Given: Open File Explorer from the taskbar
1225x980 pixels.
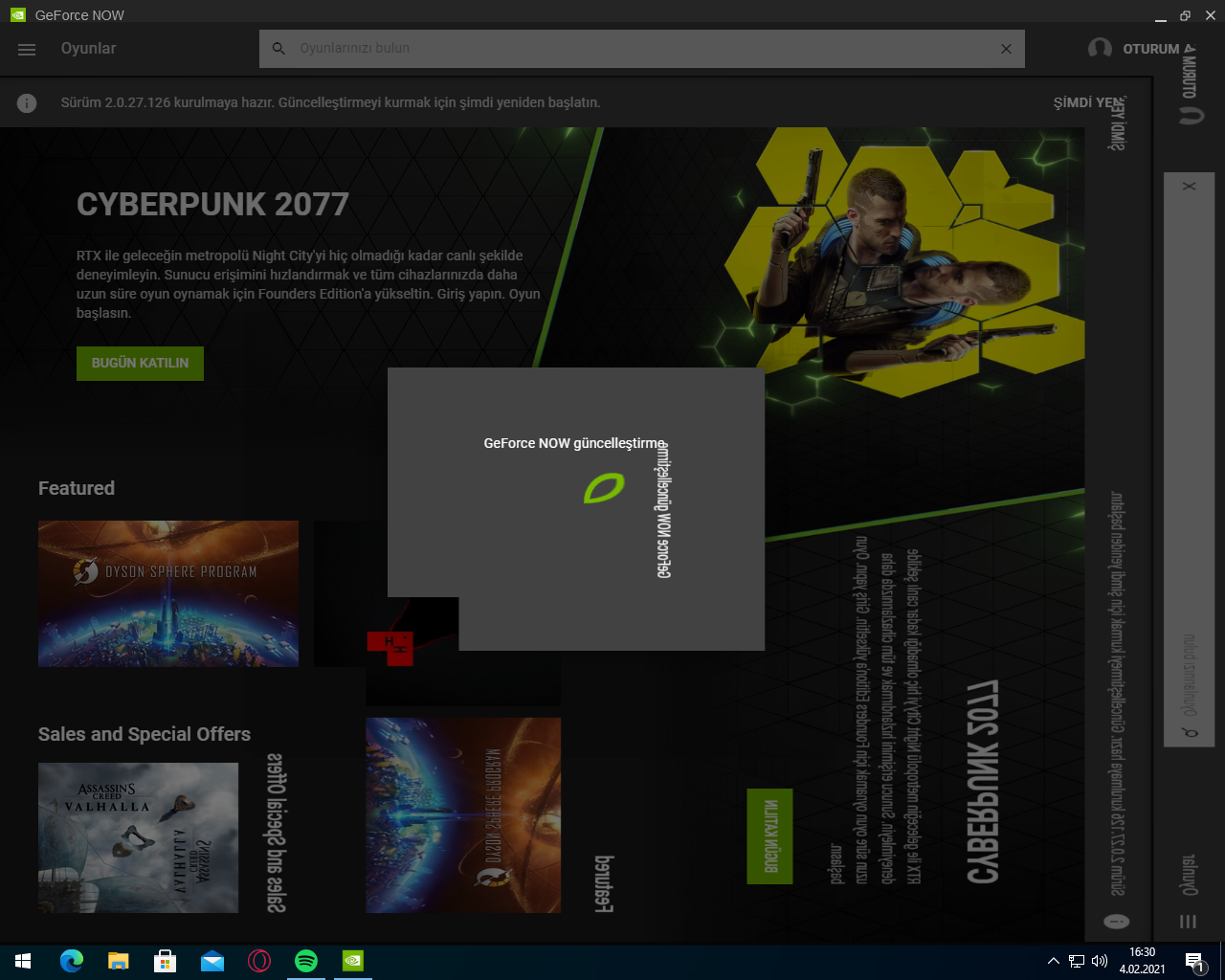Looking at the screenshot, I should tap(118, 961).
